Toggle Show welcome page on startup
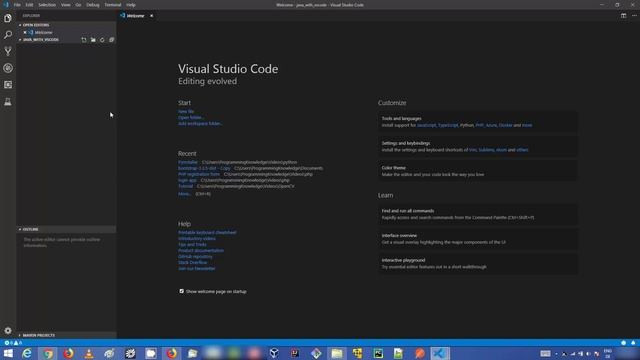This screenshot has height=360, width=640. (182, 291)
